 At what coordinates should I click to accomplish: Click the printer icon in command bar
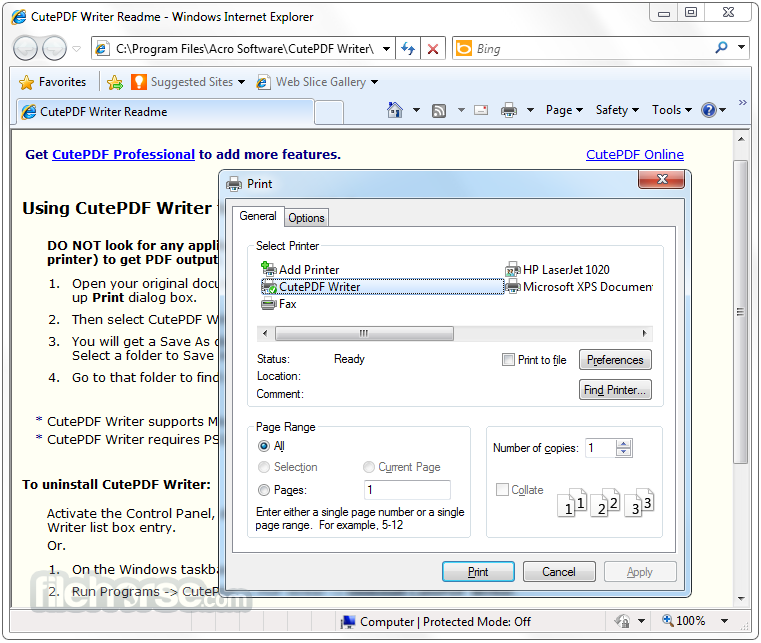[509, 110]
